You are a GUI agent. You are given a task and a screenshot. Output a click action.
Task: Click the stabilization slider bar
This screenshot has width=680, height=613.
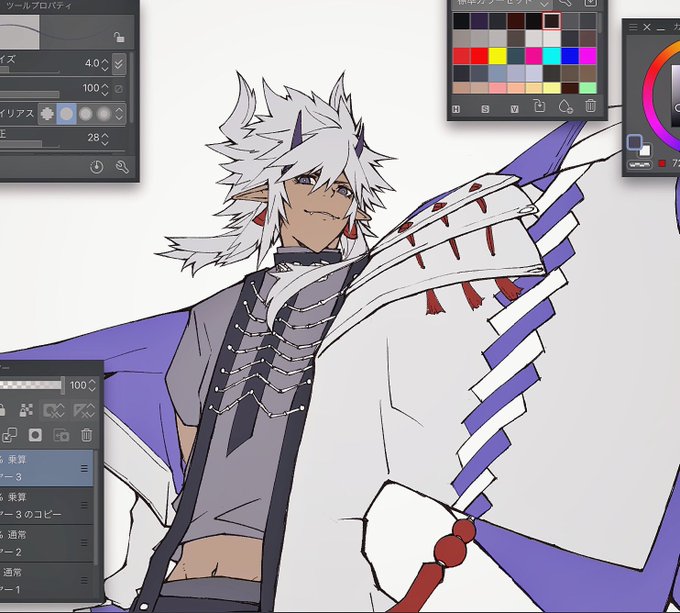pyautogui.click(x=29, y=143)
